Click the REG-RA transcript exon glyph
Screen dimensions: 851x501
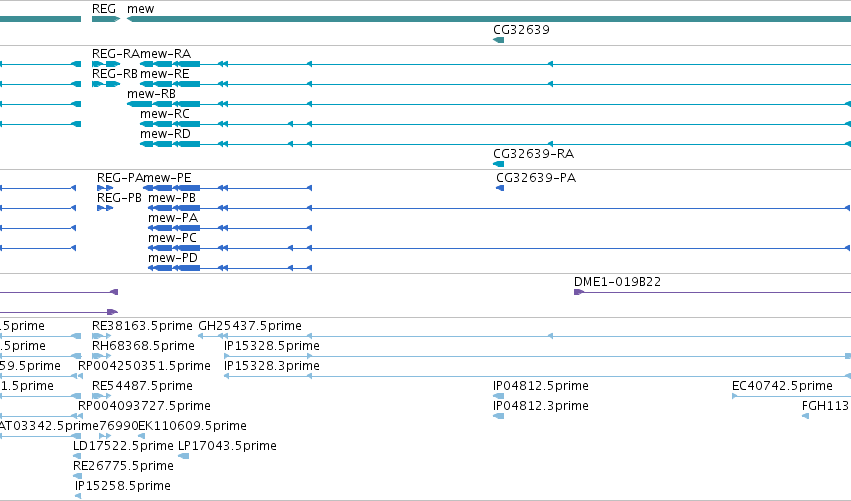(106, 64)
